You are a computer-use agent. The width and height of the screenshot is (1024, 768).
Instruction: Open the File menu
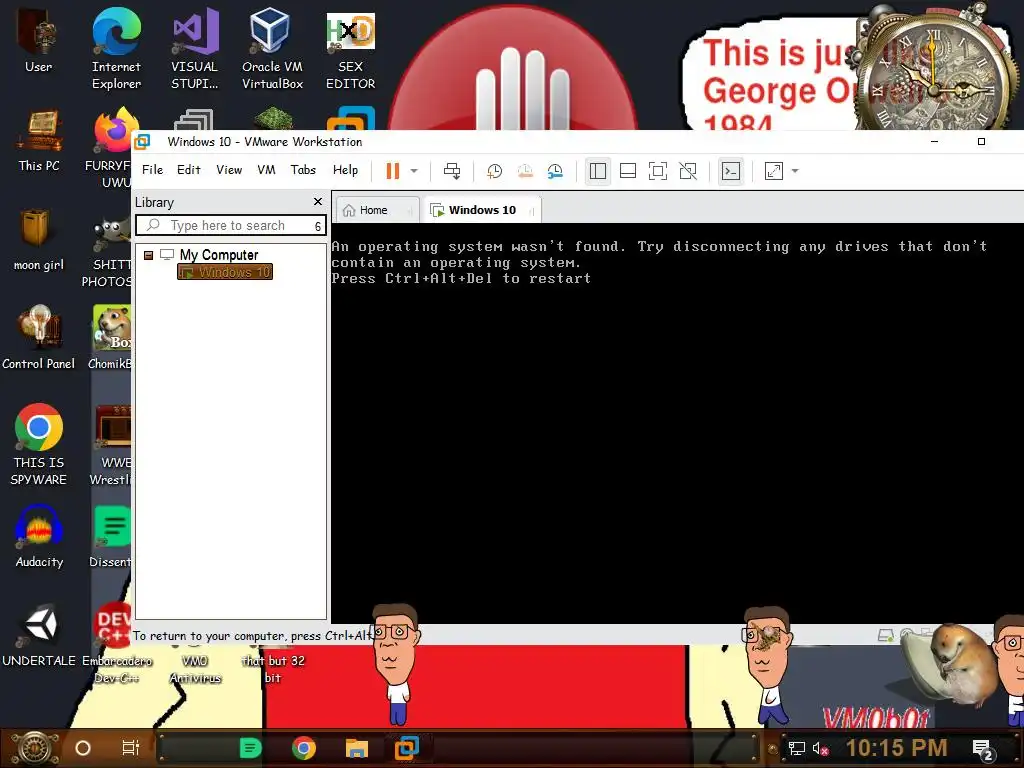coord(152,170)
